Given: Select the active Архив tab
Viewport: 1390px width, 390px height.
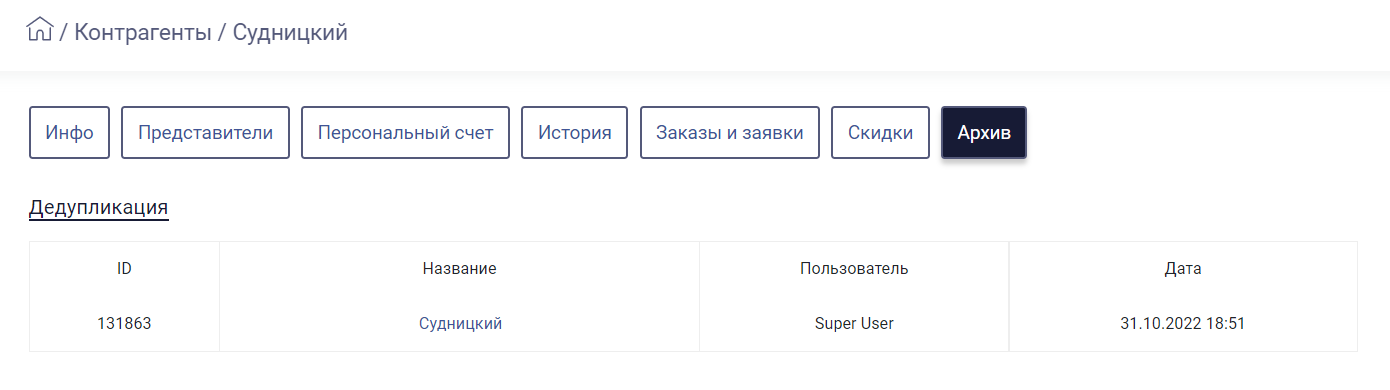Looking at the screenshot, I should point(984,132).
